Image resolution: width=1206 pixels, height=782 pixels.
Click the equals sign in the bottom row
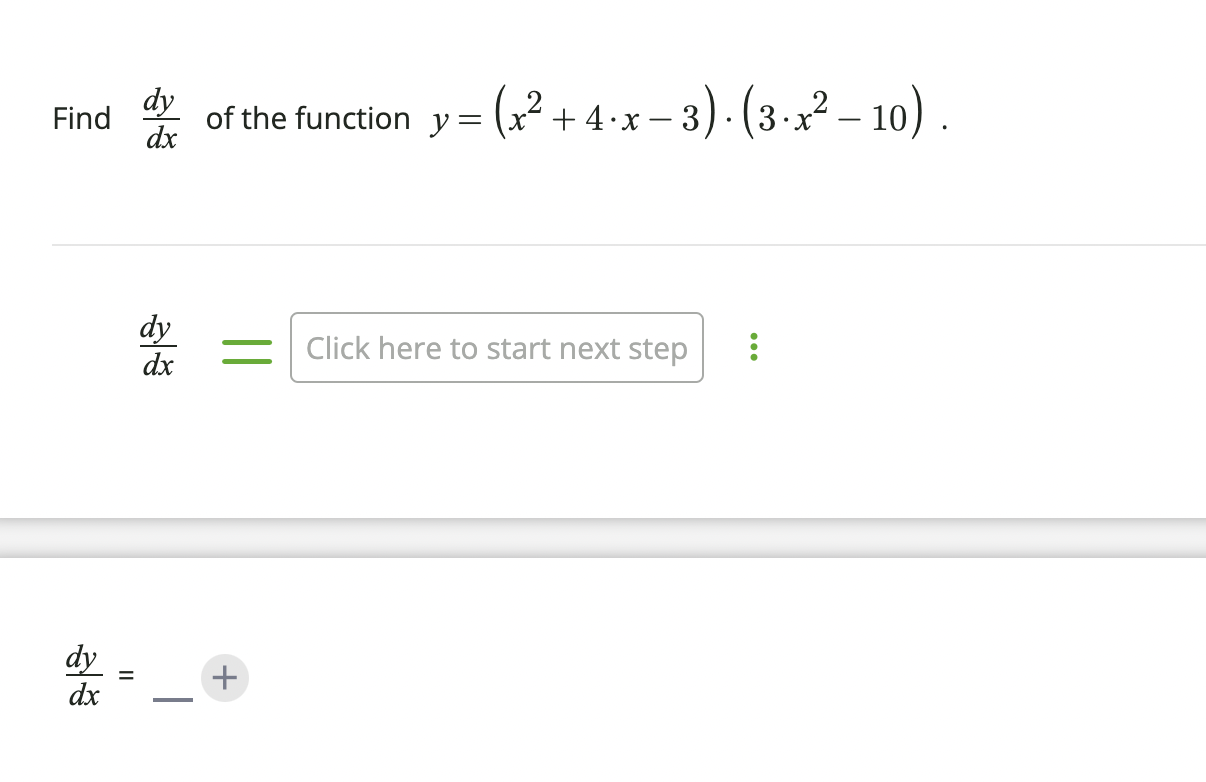tap(125, 676)
